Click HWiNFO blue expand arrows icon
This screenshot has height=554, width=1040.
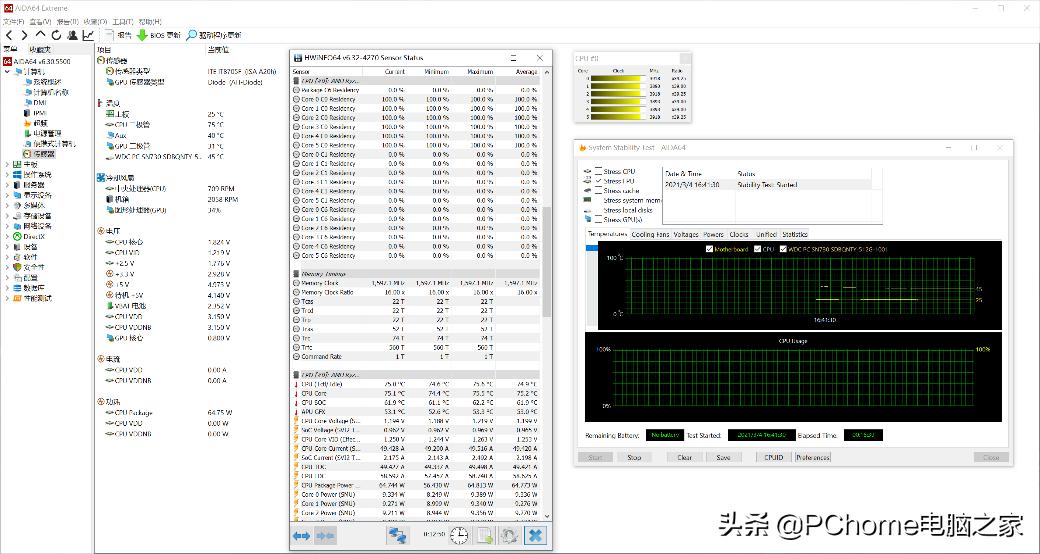pos(301,536)
